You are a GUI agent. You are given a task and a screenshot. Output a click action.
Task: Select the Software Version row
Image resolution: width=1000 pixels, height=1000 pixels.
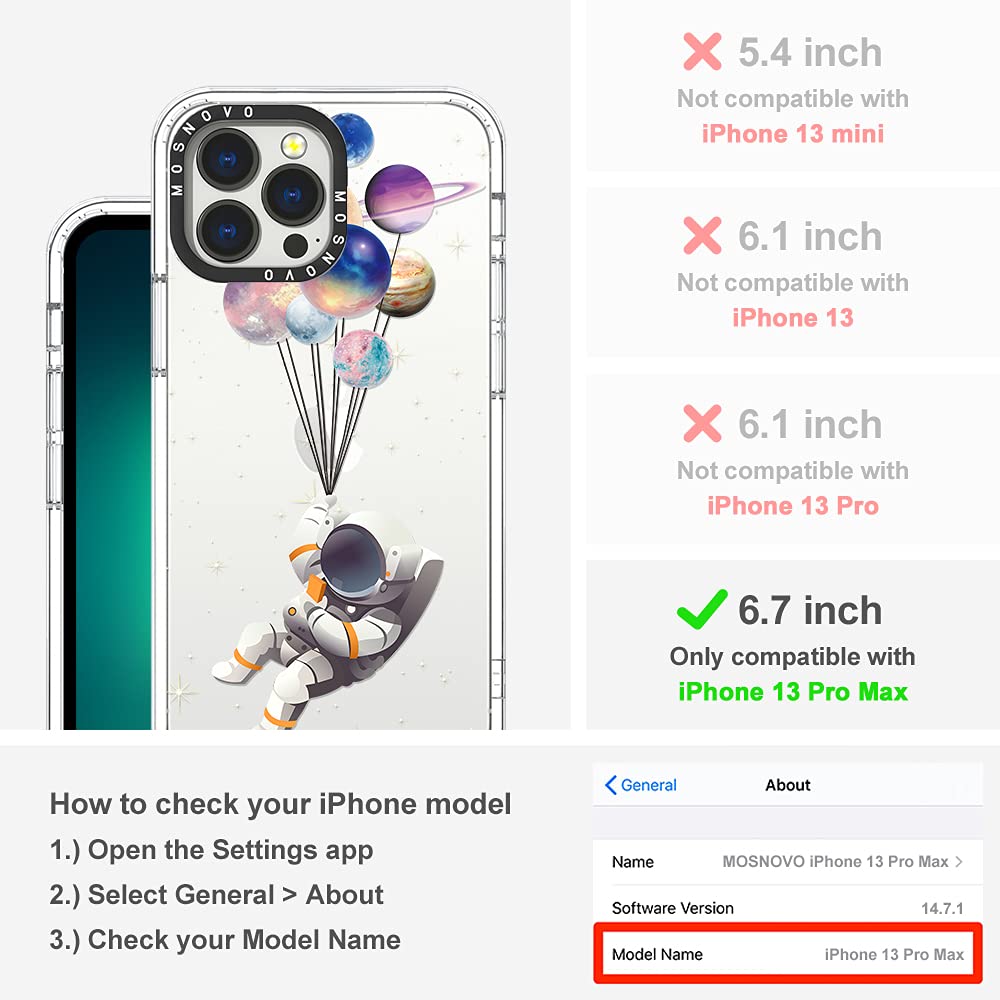pyautogui.click(x=788, y=908)
